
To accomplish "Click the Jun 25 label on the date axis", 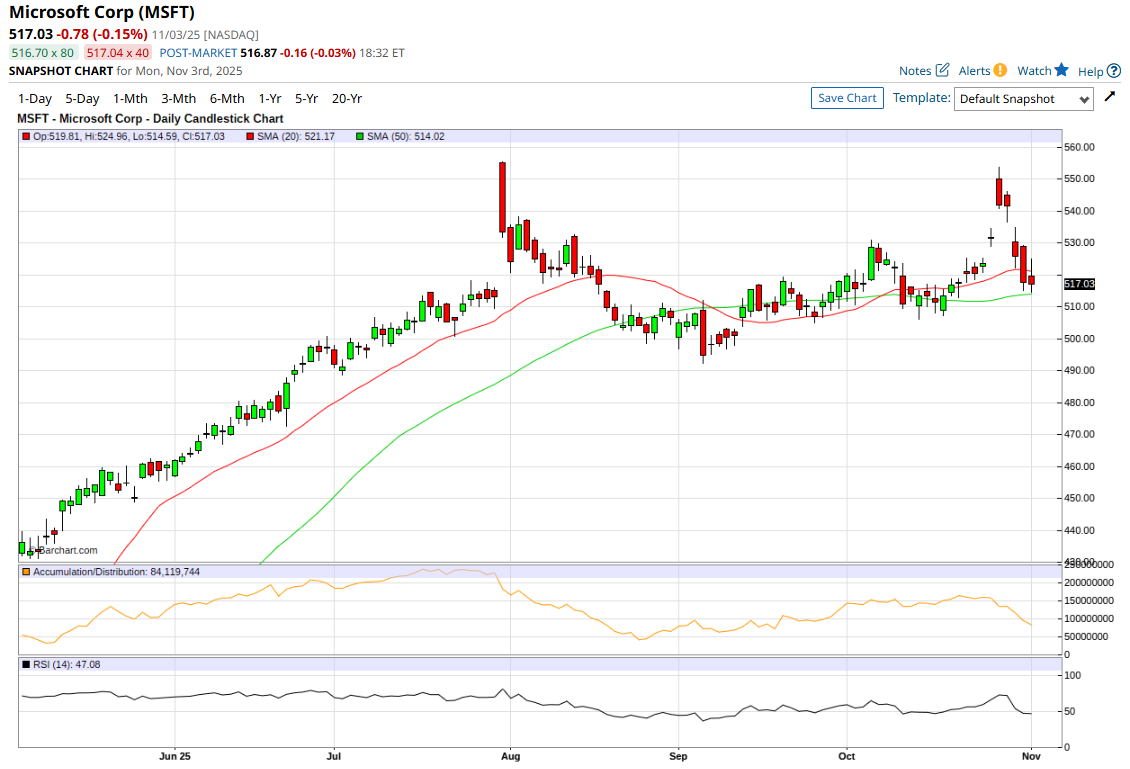I will [175, 756].
